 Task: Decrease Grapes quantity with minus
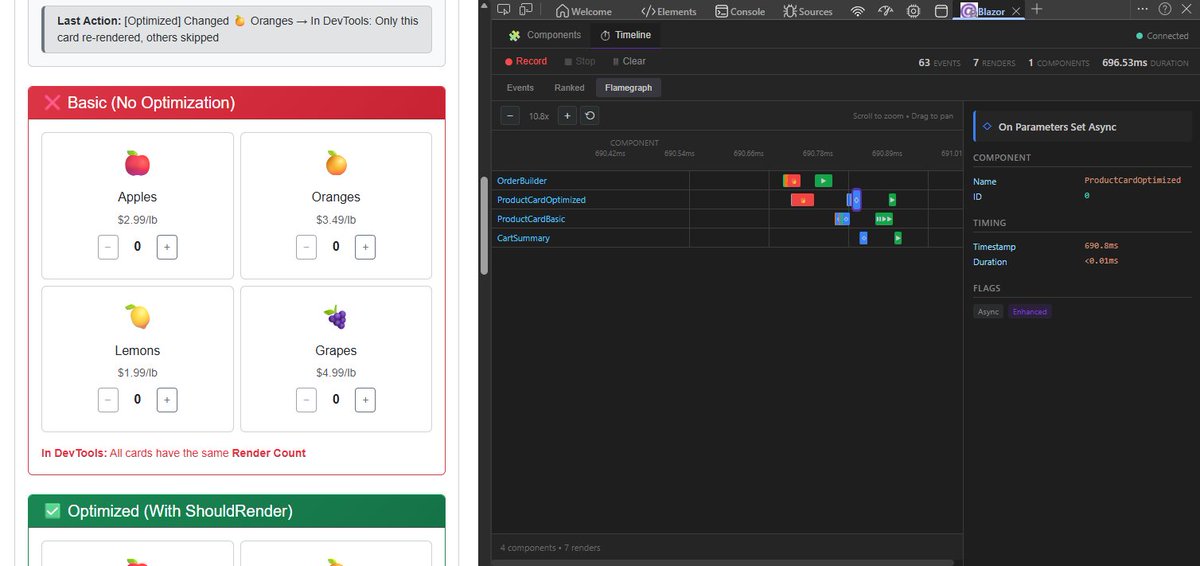click(307, 400)
